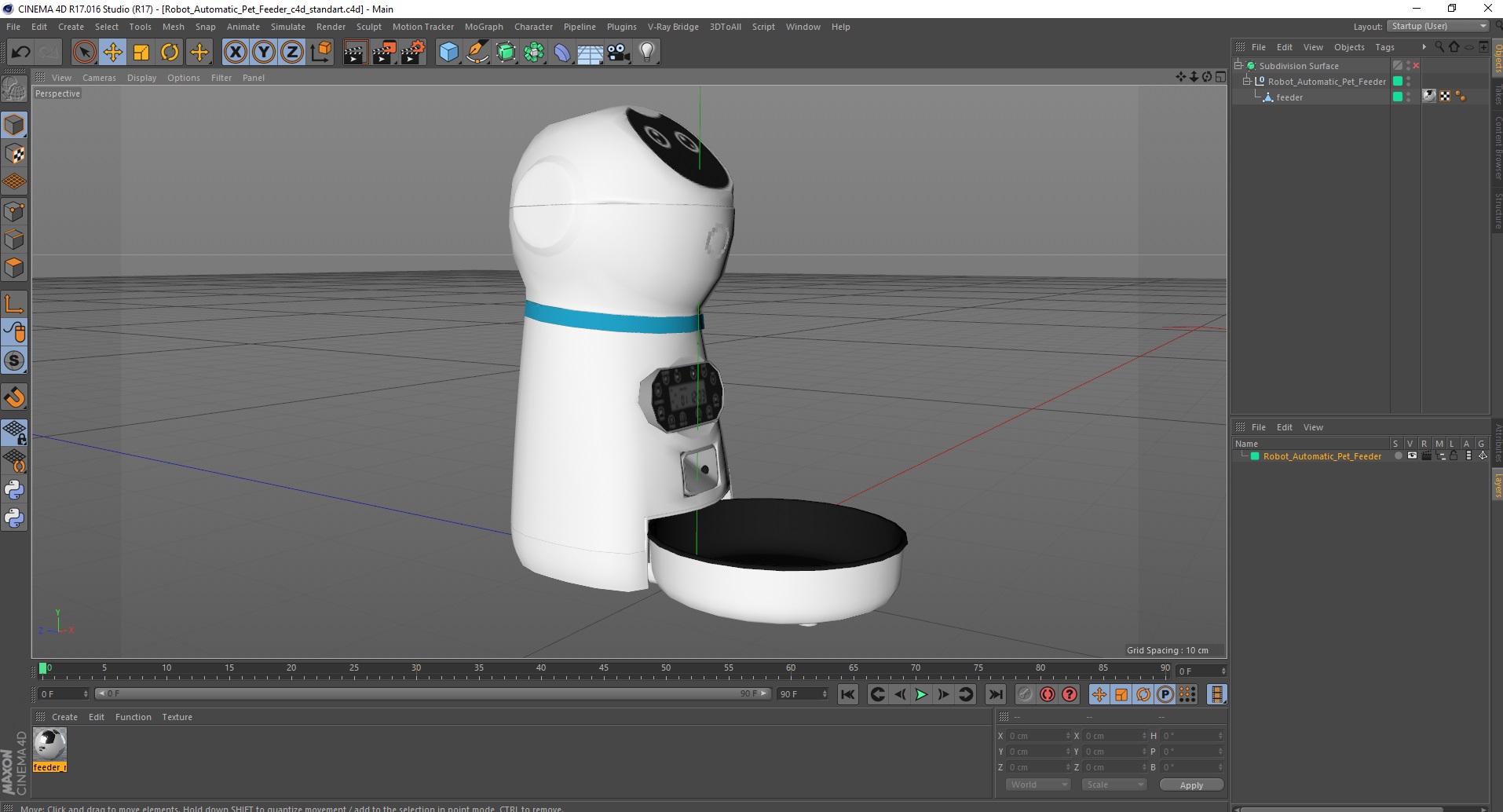
Task: Open the Simulate menu
Action: pyautogui.click(x=288, y=27)
